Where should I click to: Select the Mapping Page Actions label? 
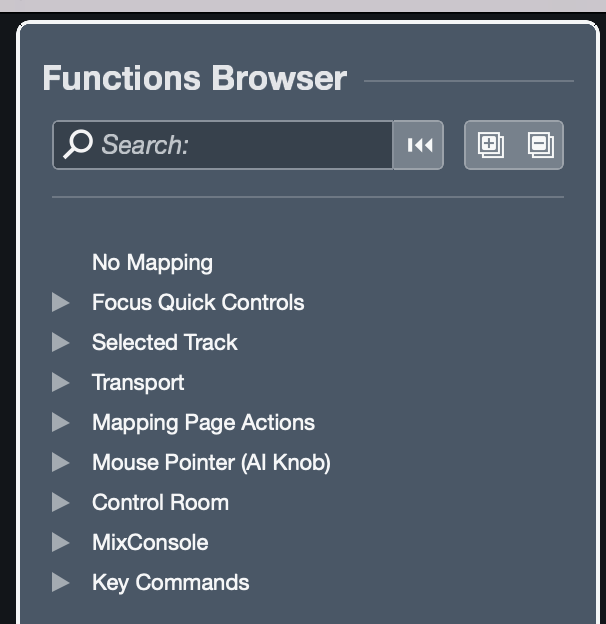point(203,422)
